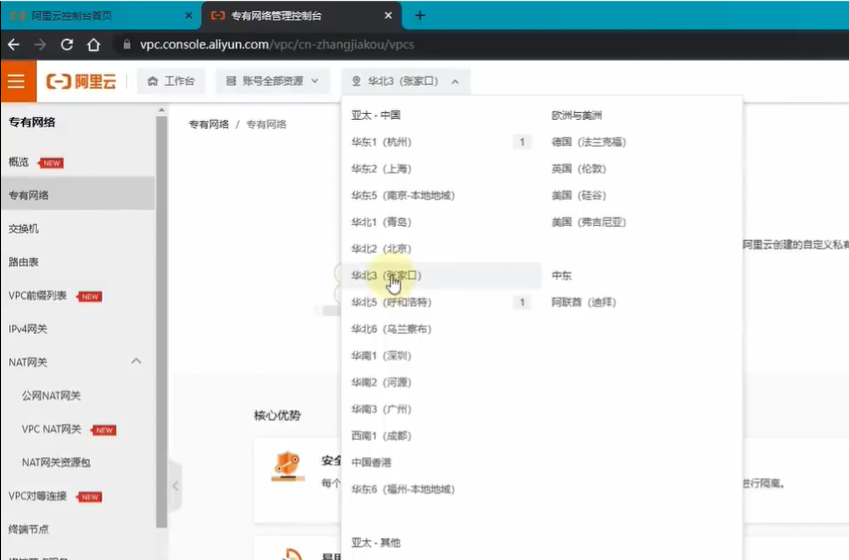Select region 西南1 (成都)
849x560 pixels.
441,435
